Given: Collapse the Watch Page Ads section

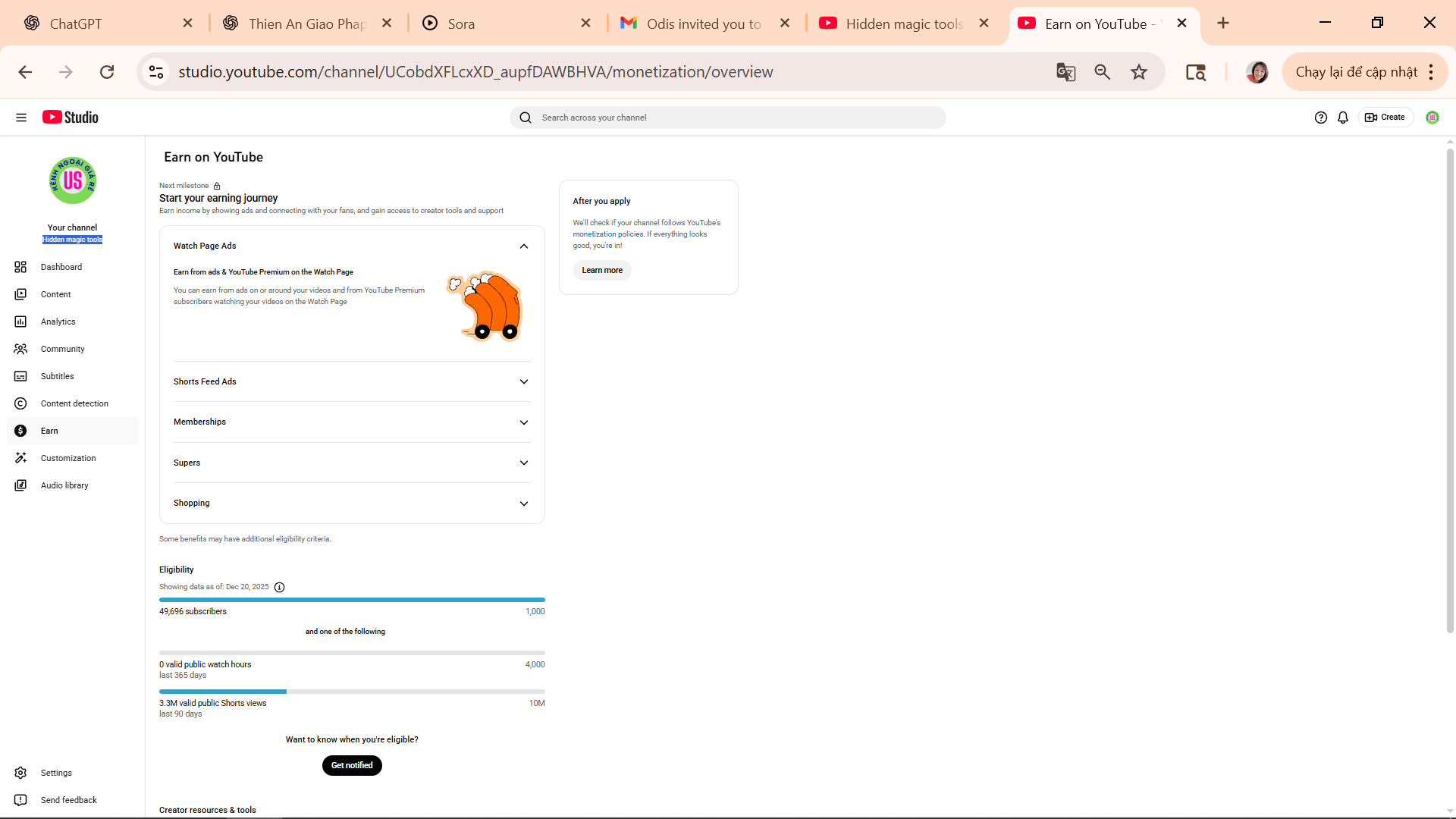Looking at the screenshot, I should click(x=523, y=246).
